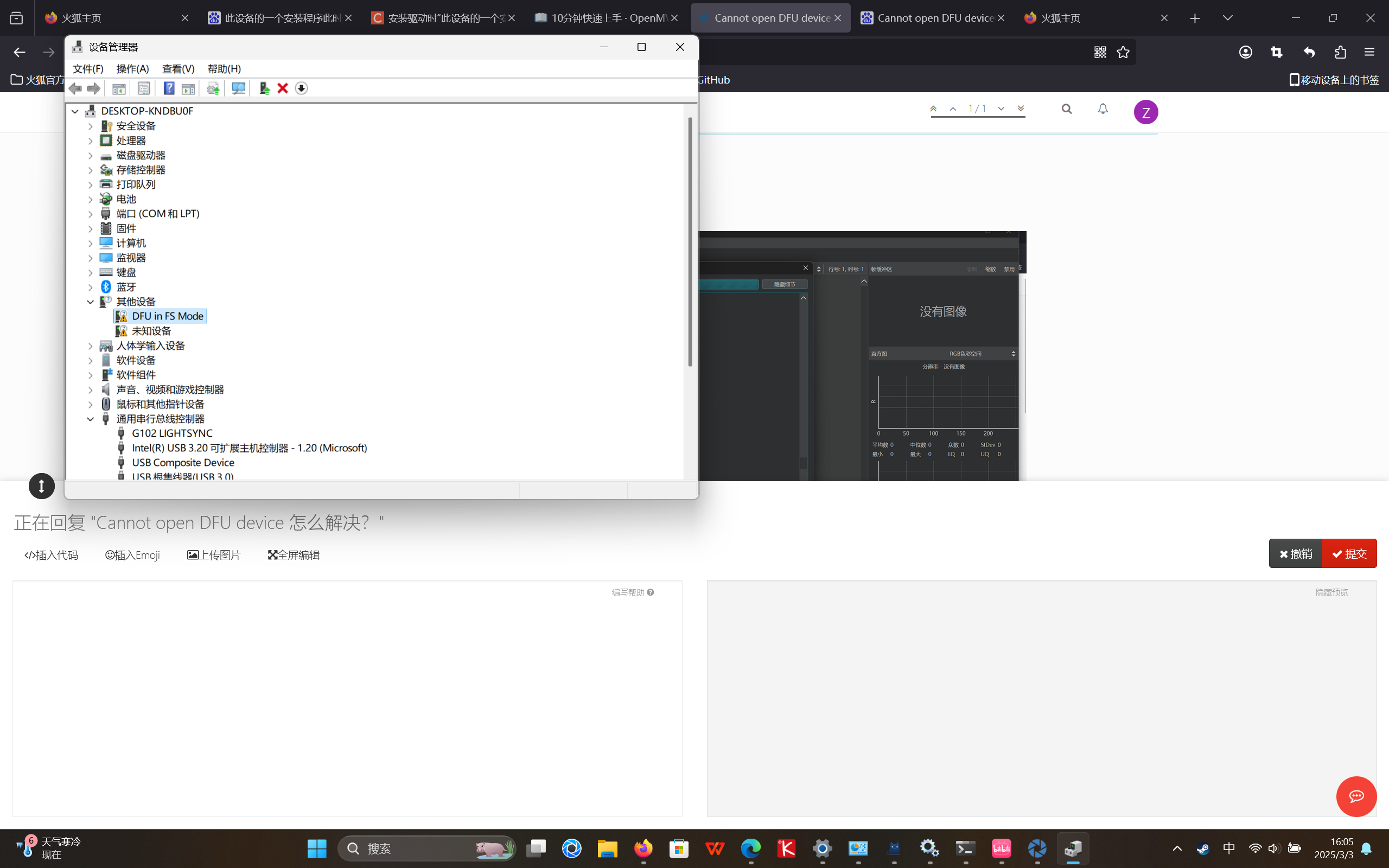Image resolution: width=1389 pixels, height=868 pixels.
Task: Expand the 蓝牙 category
Action: point(90,287)
